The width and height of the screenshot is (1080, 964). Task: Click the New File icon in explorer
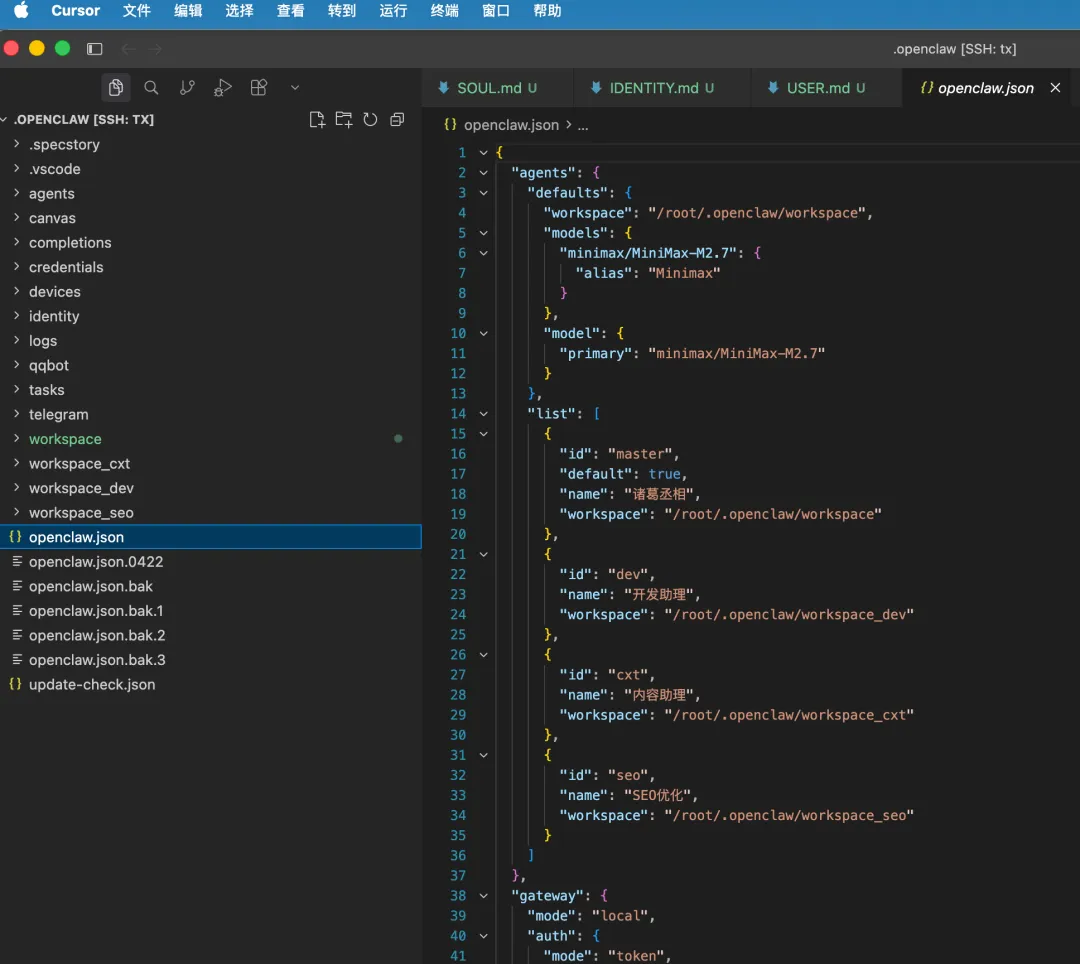point(317,120)
